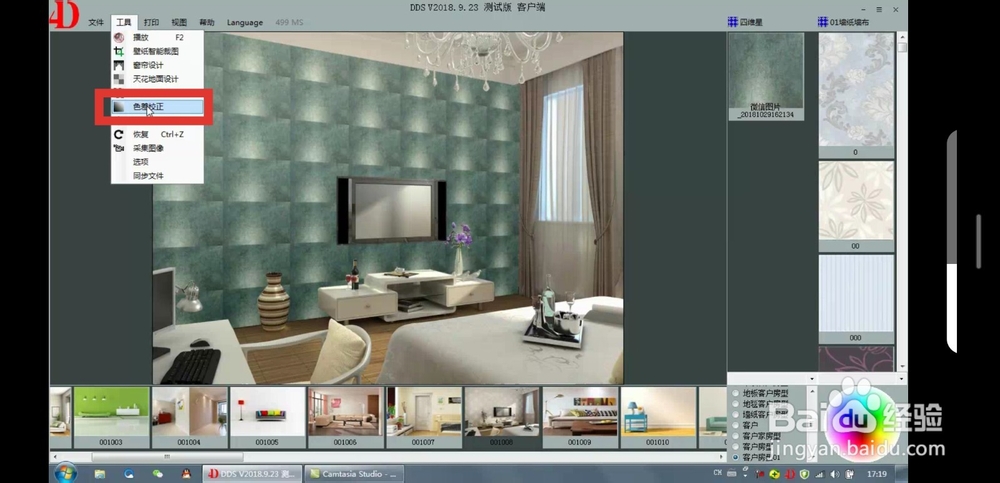Choose 同步文件 from the menu
The width and height of the screenshot is (1000, 483).
click(x=158, y=176)
